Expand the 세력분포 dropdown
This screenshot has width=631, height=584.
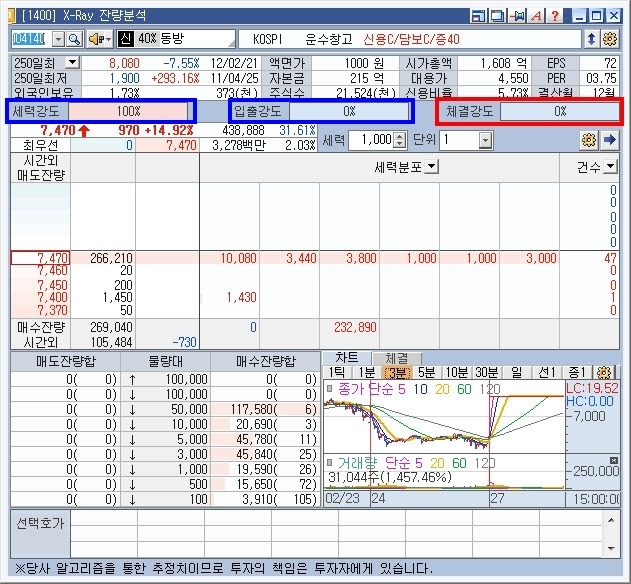coord(431,166)
